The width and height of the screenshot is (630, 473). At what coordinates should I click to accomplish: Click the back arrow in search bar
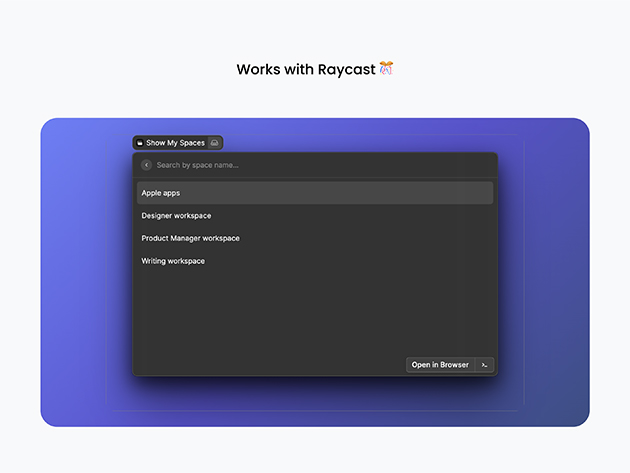pyautogui.click(x=146, y=165)
